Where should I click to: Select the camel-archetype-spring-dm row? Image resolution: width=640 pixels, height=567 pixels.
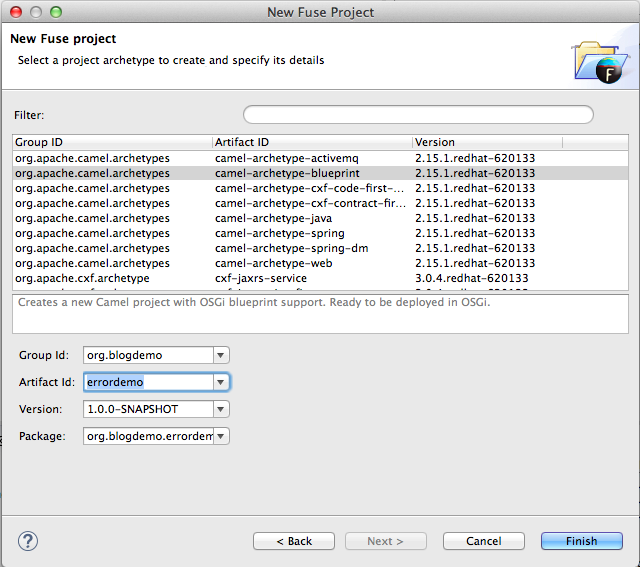(320, 248)
